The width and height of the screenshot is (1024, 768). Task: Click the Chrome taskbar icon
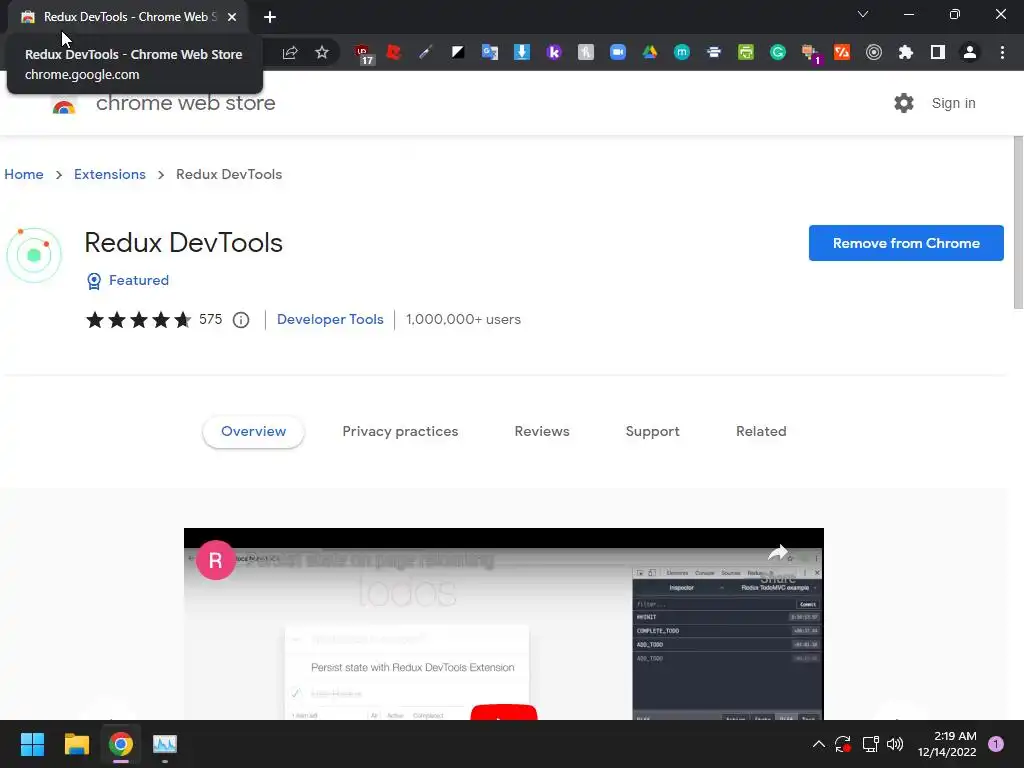121,744
